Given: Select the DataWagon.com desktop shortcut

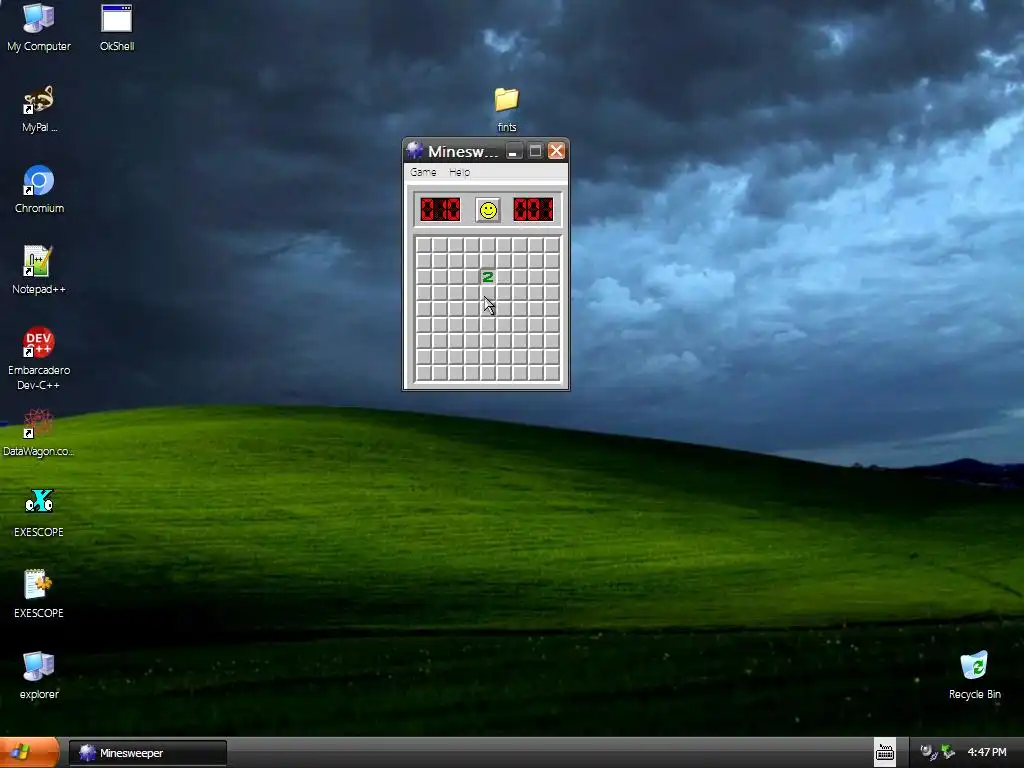Looking at the screenshot, I should 39,432.
